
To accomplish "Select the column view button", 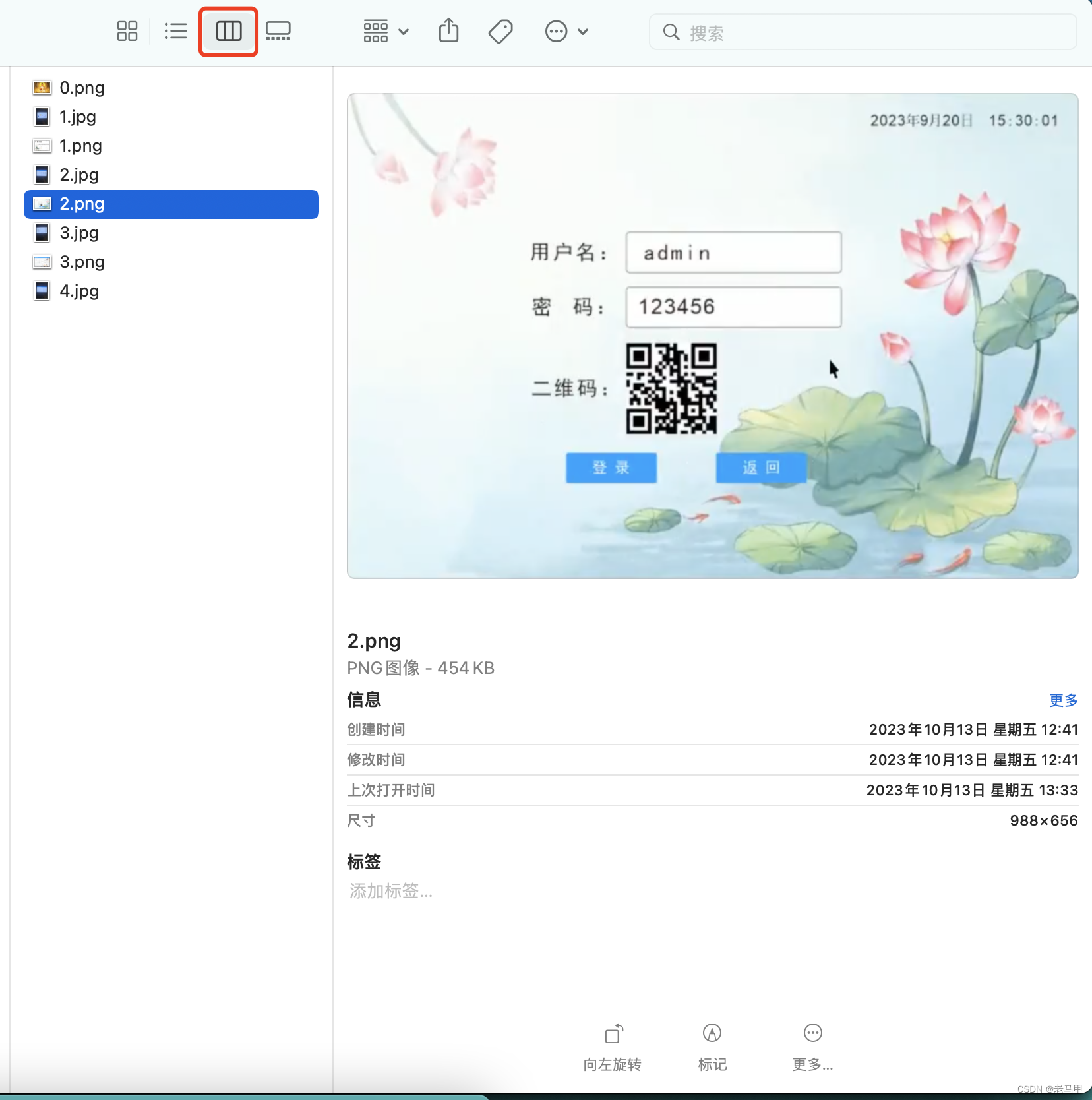I will coord(229,31).
